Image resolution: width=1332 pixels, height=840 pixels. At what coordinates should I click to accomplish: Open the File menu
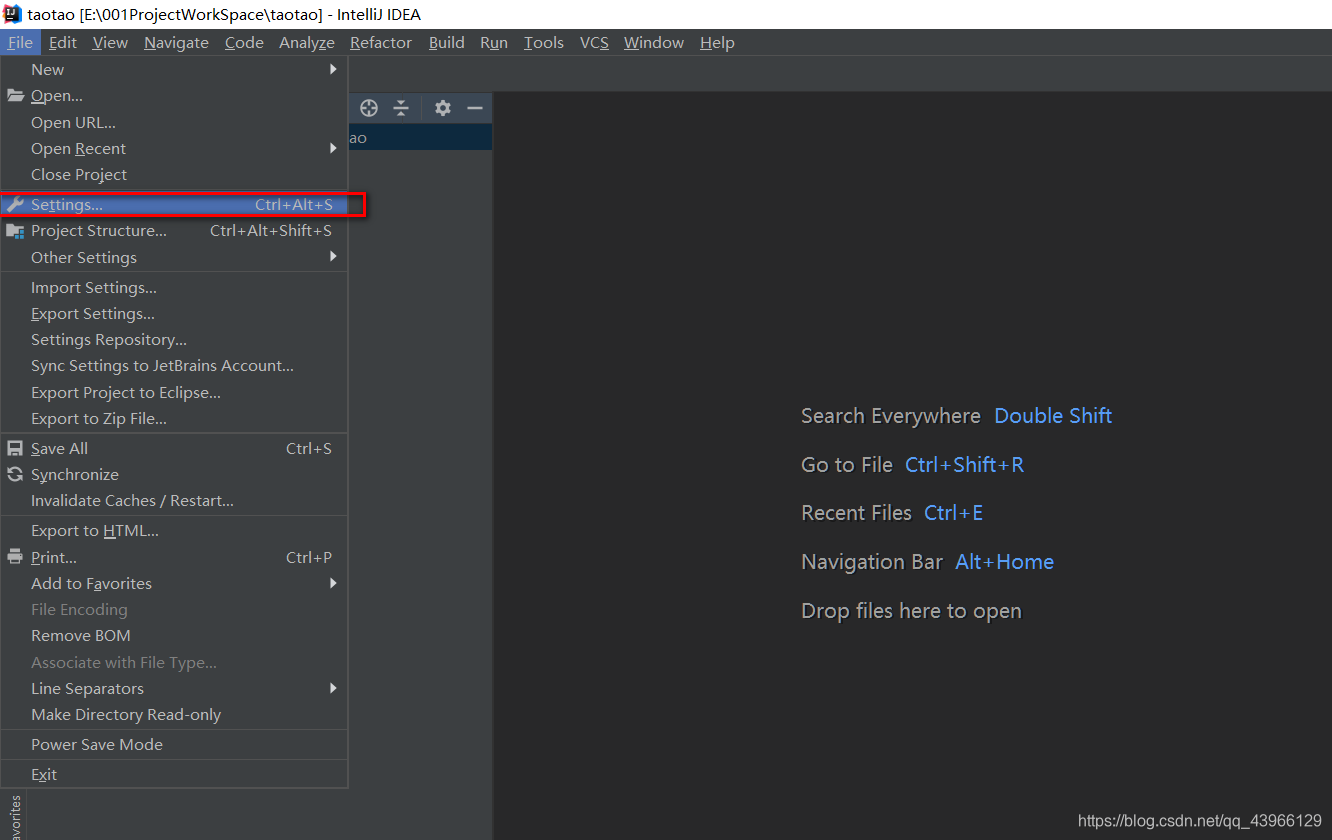[x=20, y=42]
